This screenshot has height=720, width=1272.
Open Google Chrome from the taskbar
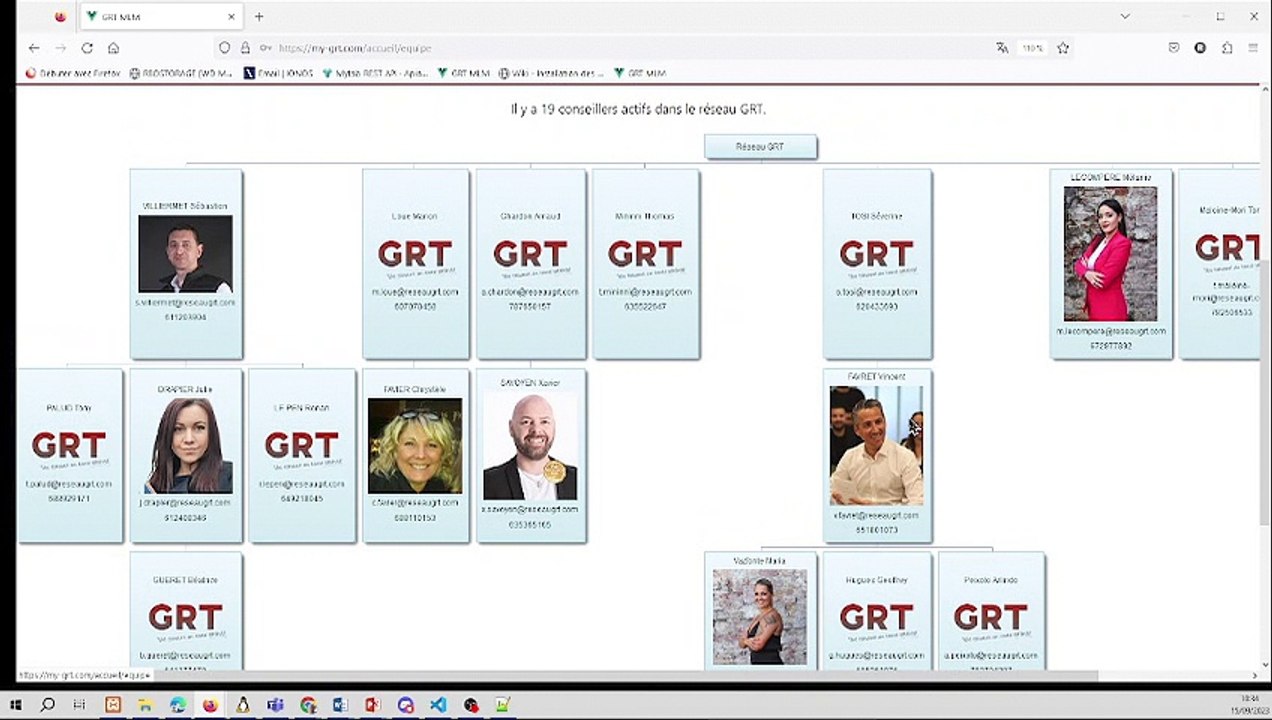tap(307, 705)
